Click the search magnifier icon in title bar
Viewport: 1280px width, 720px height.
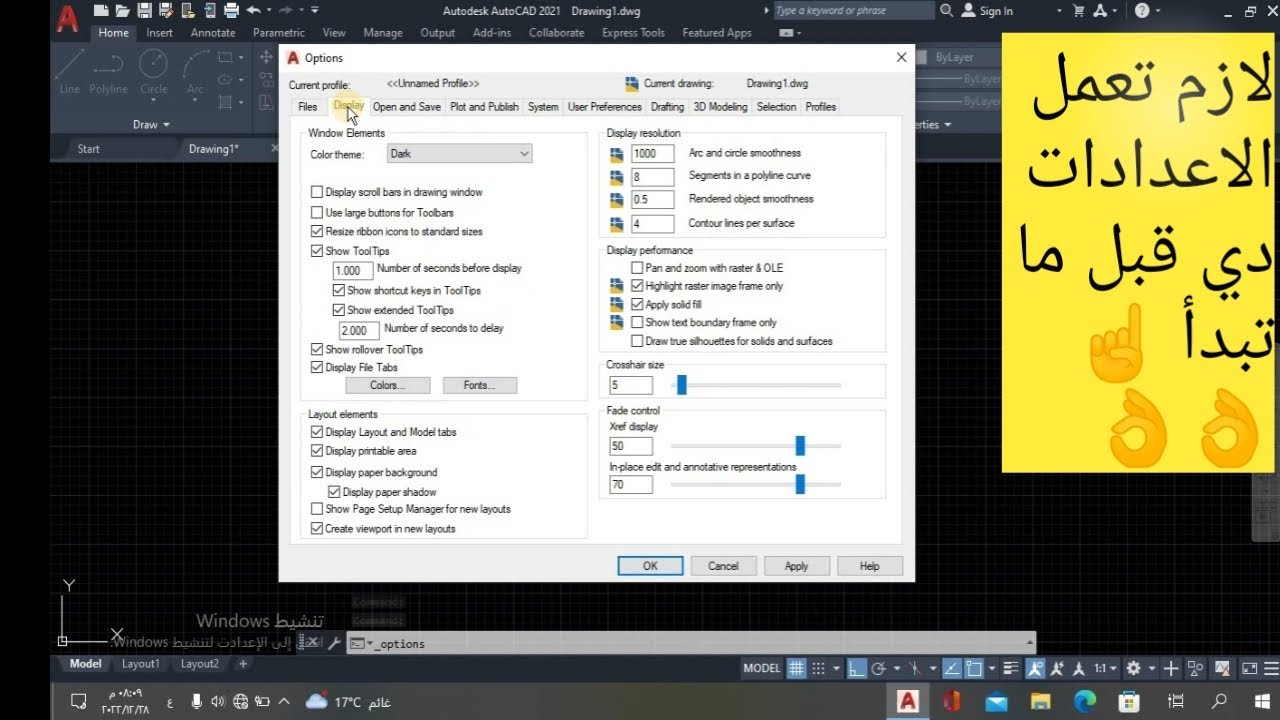tap(947, 11)
